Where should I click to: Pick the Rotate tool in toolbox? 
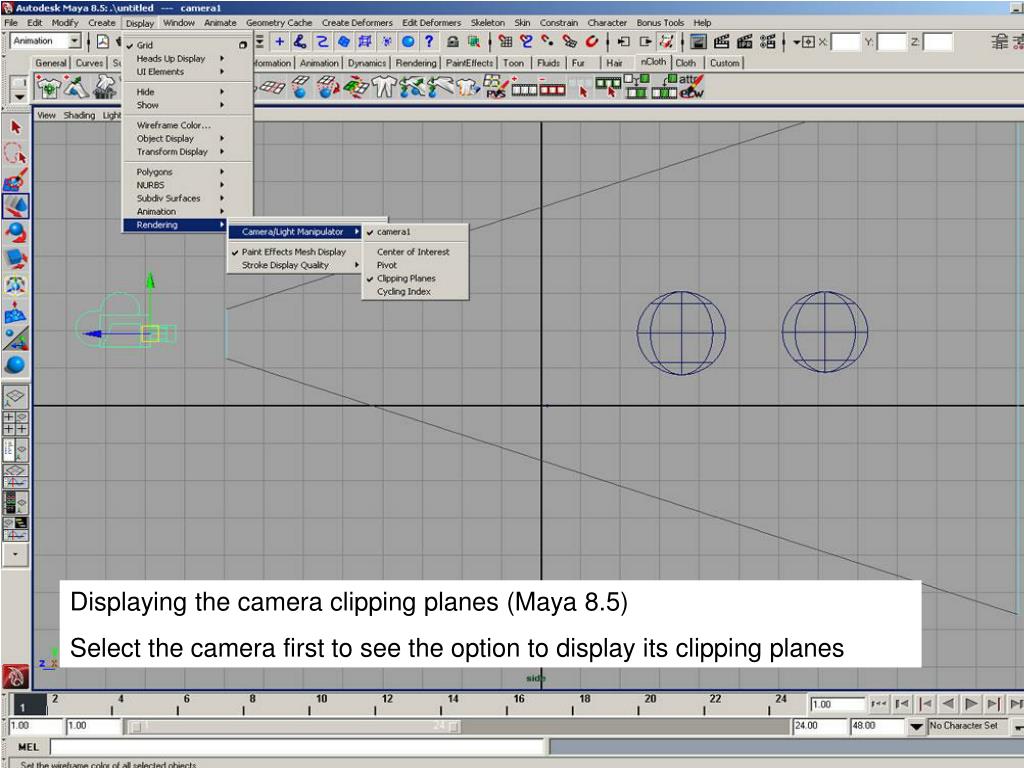pos(16,233)
